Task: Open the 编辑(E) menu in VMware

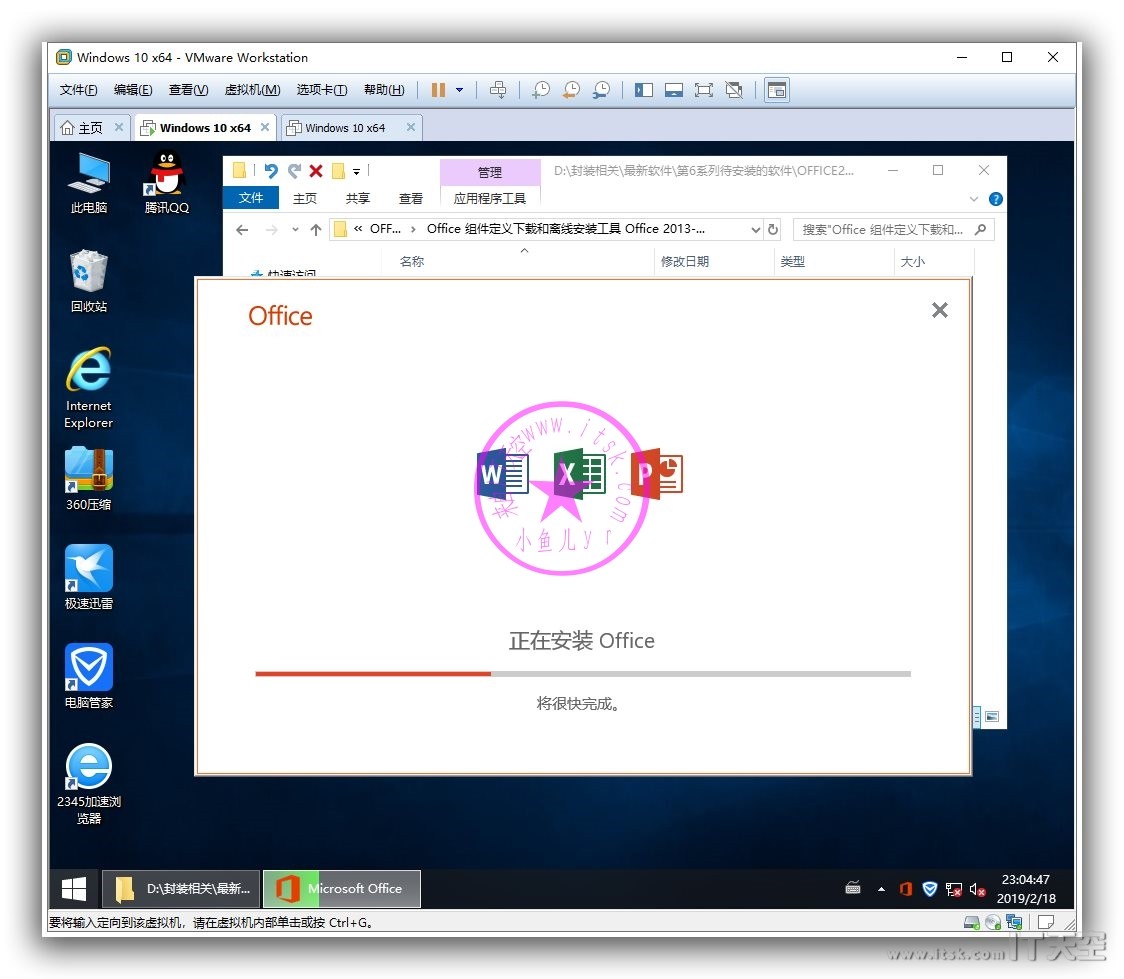Action: tap(133, 90)
